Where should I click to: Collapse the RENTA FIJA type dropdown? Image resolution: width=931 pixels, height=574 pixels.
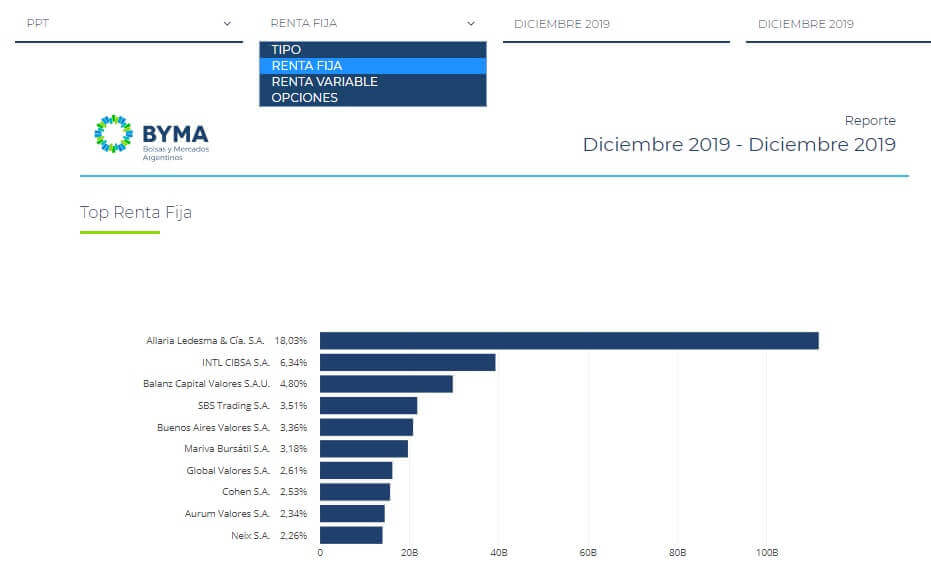pyautogui.click(x=373, y=24)
